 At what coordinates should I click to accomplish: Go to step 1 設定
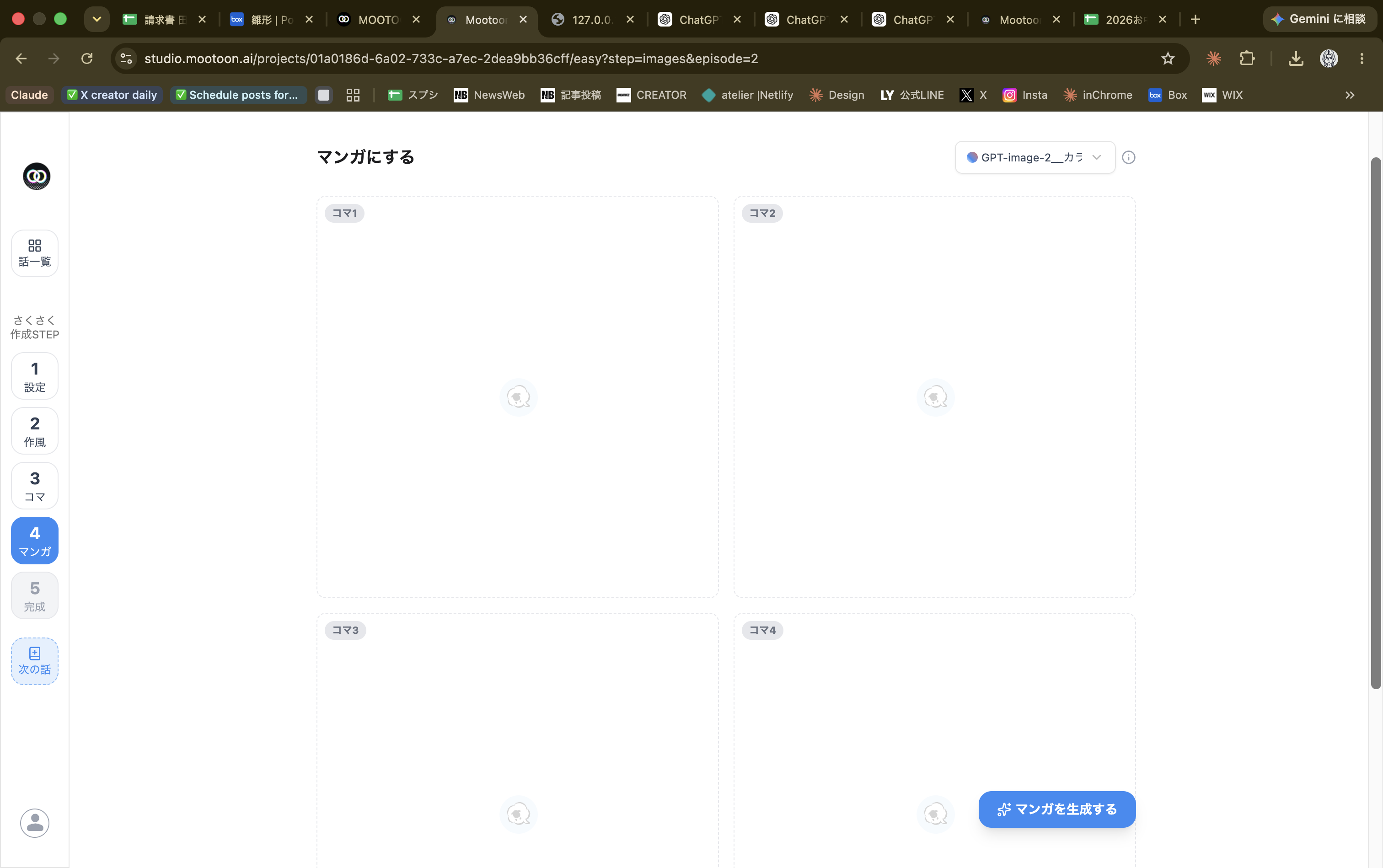click(34, 376)
